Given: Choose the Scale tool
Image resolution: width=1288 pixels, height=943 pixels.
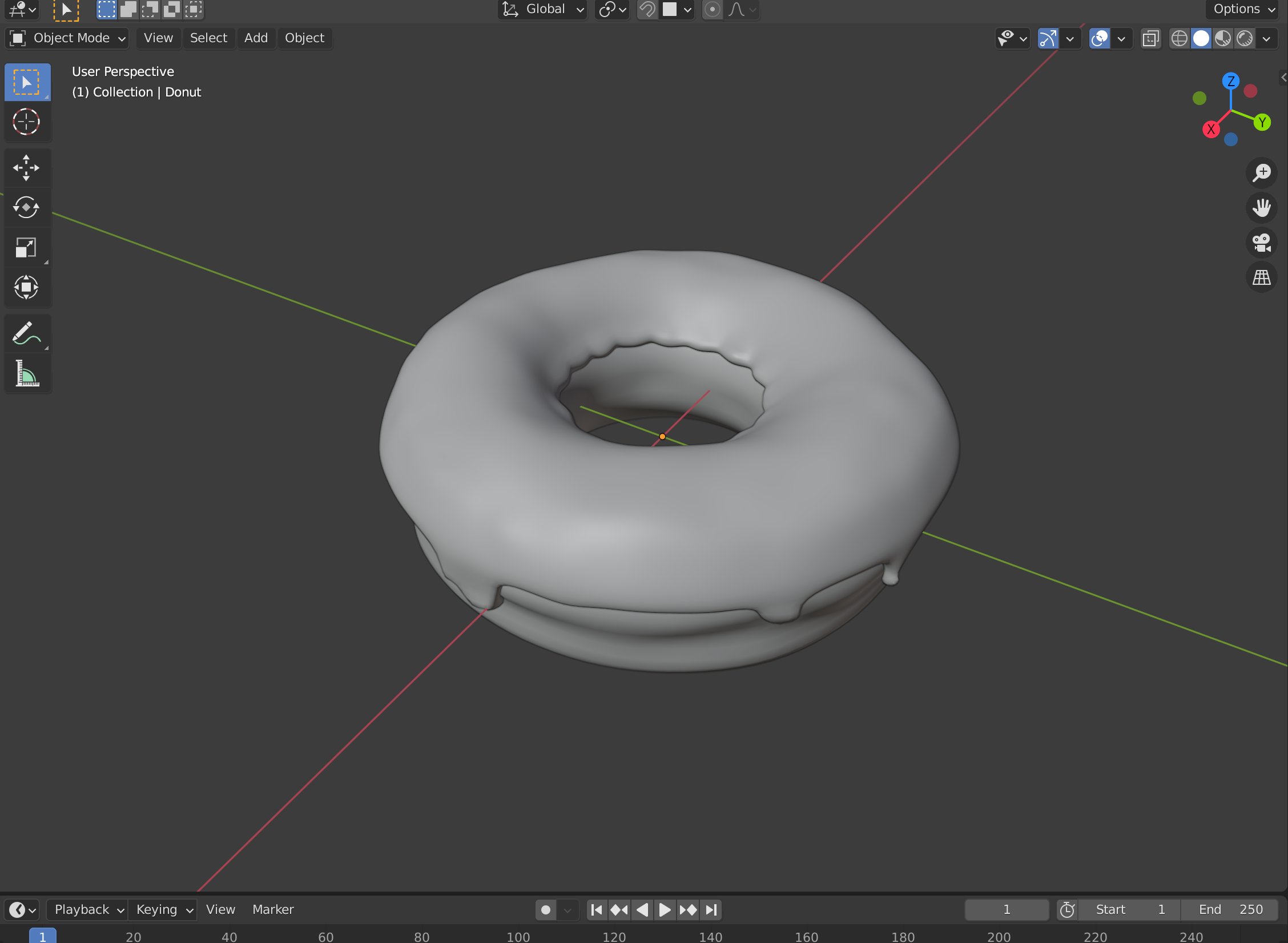Looking at the screenshot, I should (26, 247).
